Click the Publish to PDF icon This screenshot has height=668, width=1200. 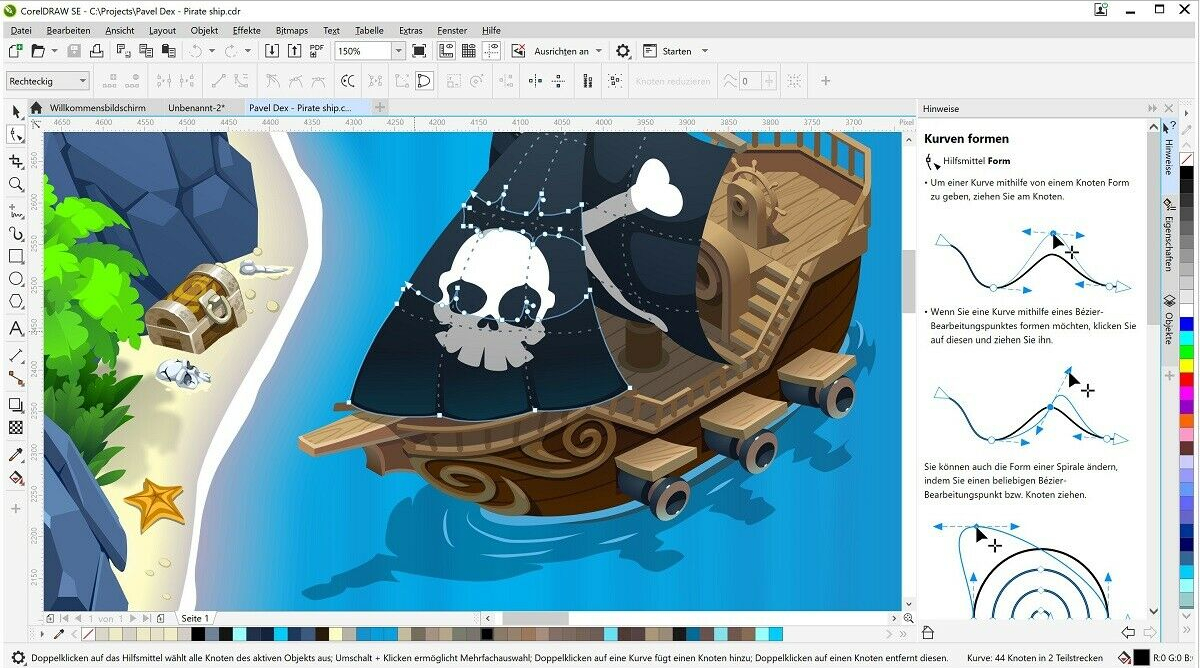tap(317, 50)
